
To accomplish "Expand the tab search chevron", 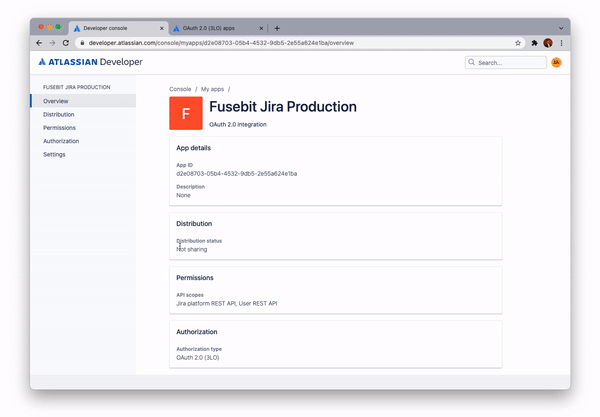I will (561, 28).
